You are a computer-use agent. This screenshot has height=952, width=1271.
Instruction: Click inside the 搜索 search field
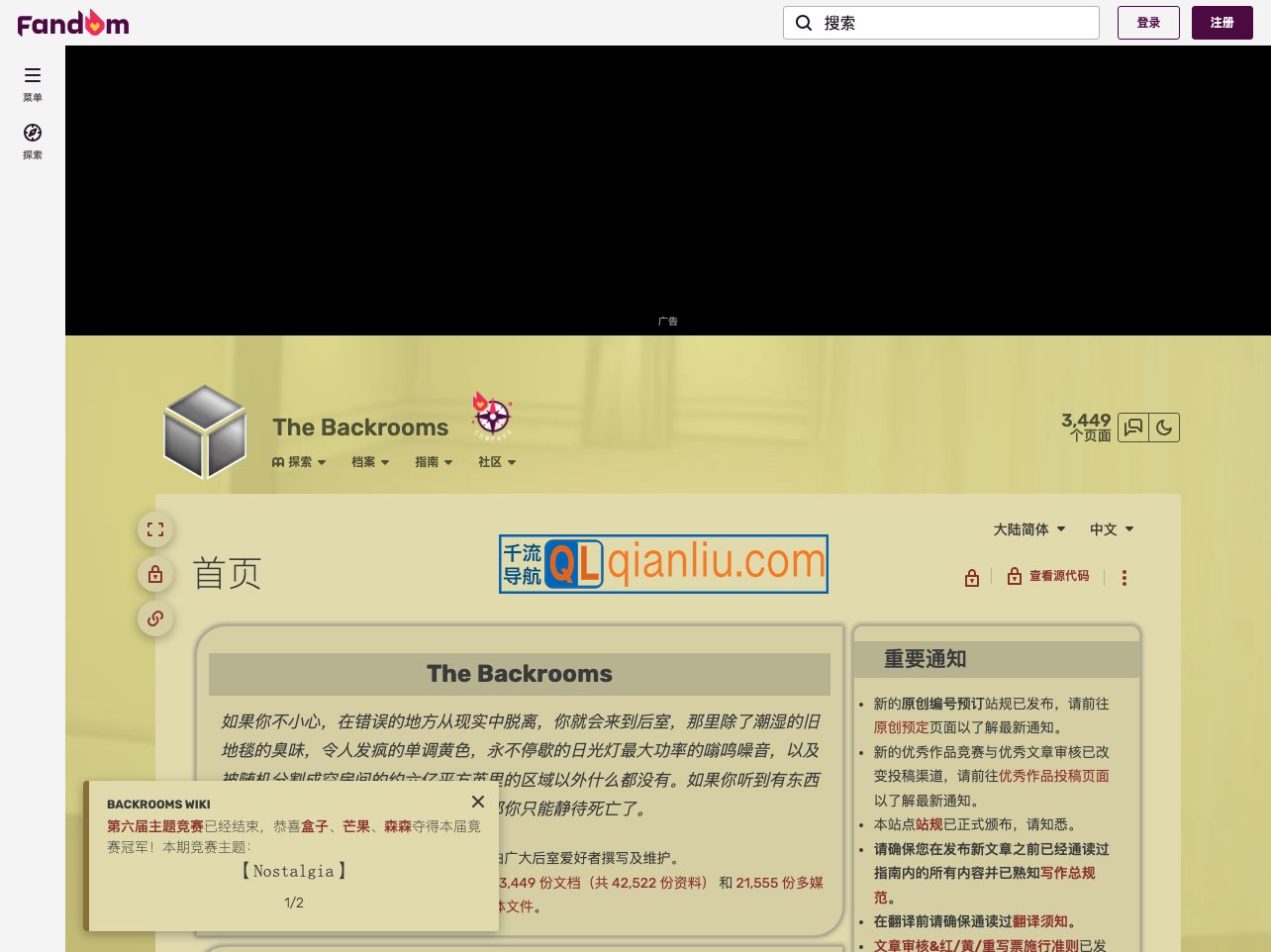point(940,23)
